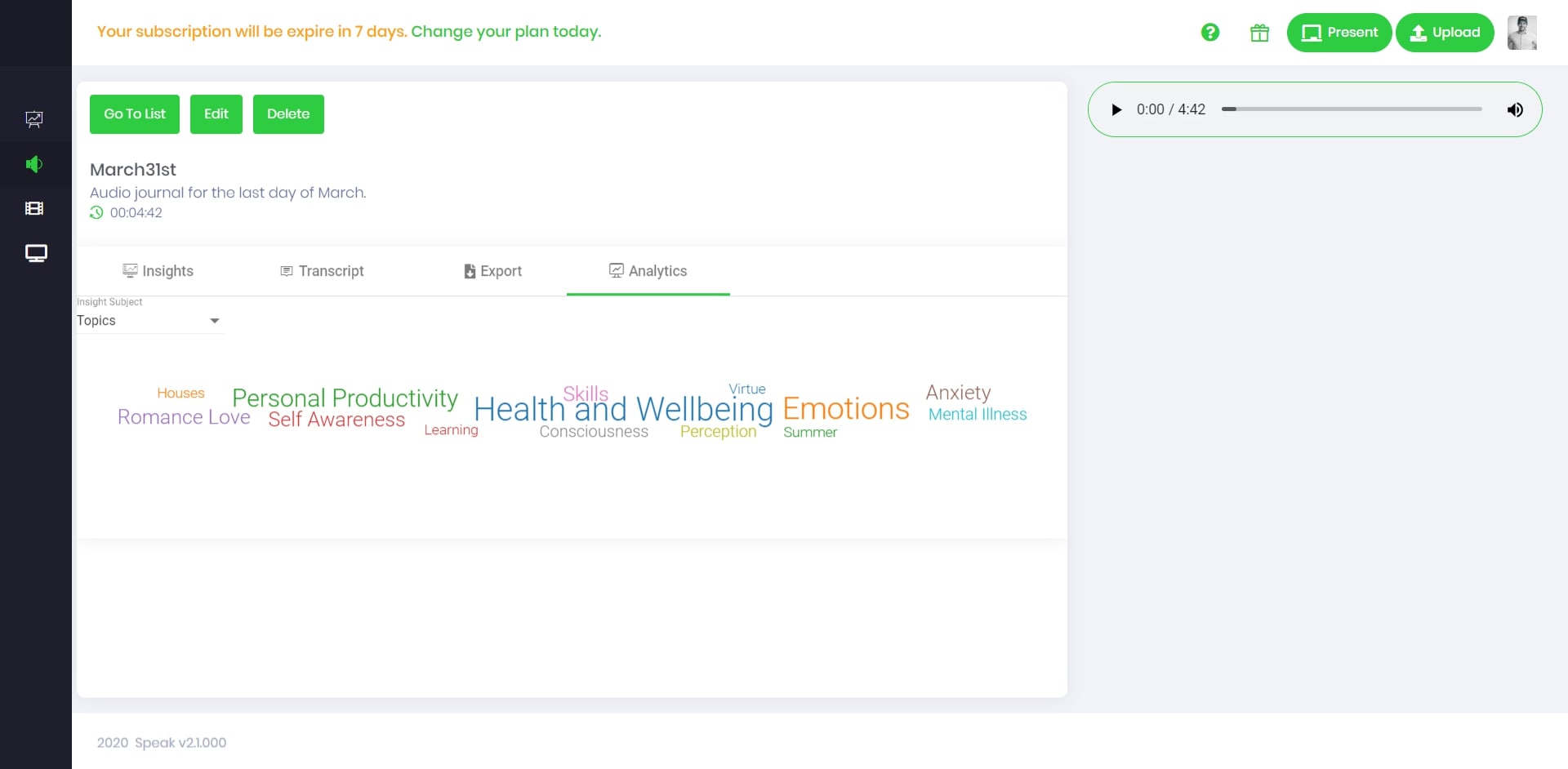
Task: Open the user profile avatar
Action: 1522,33
